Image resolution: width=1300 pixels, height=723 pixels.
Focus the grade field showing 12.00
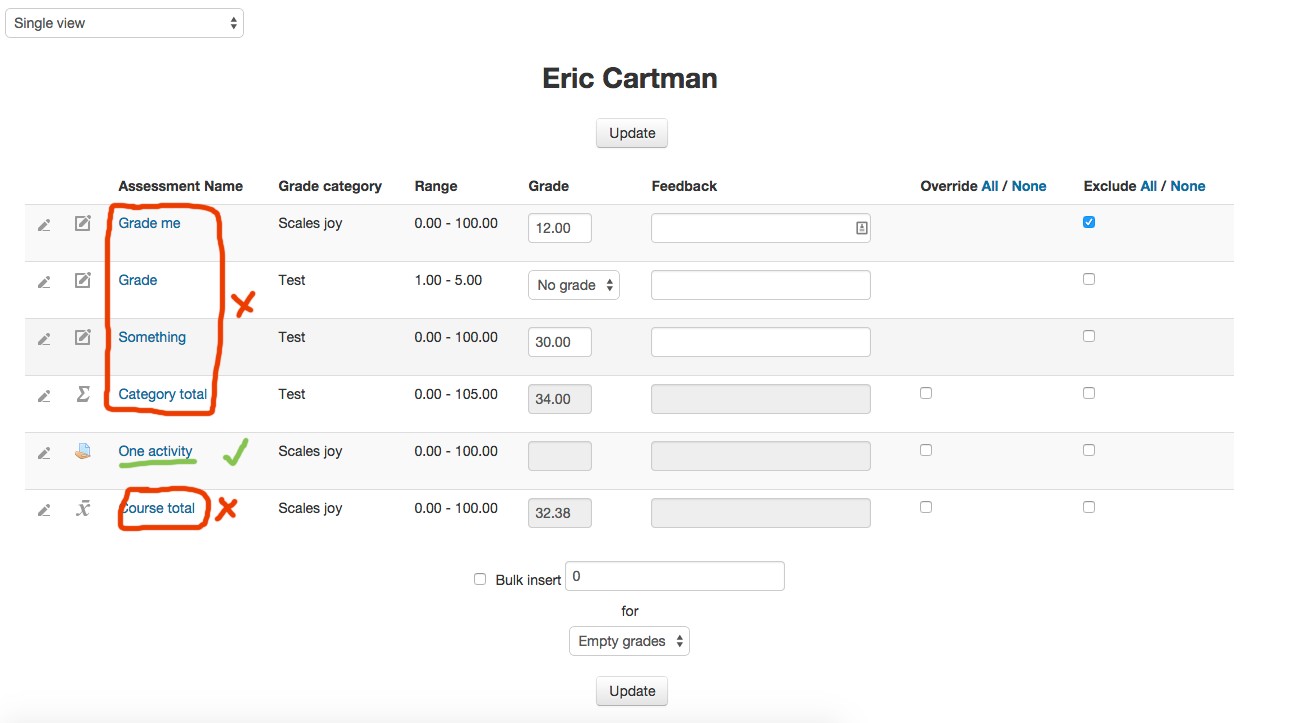tap(560, 228)
